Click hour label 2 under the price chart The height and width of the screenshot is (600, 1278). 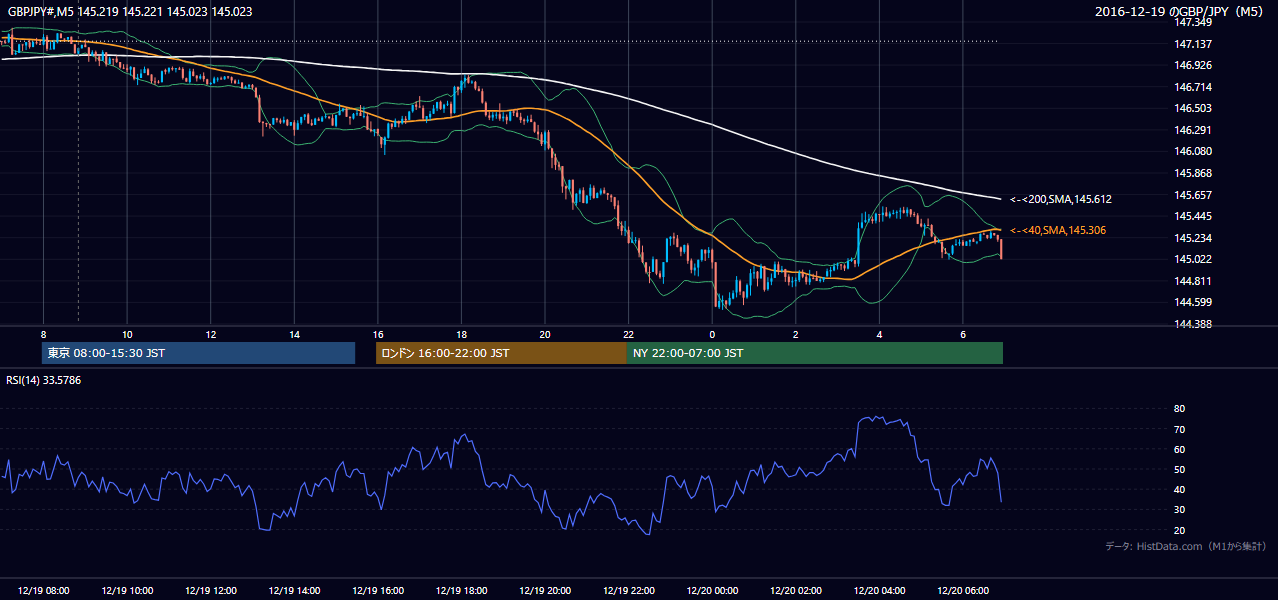click(x=795, y=334)
